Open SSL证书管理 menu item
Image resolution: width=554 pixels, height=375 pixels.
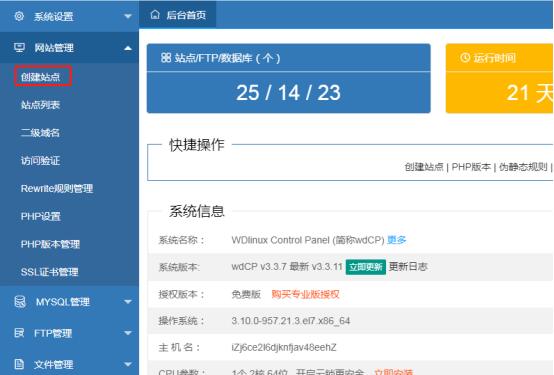49,272
